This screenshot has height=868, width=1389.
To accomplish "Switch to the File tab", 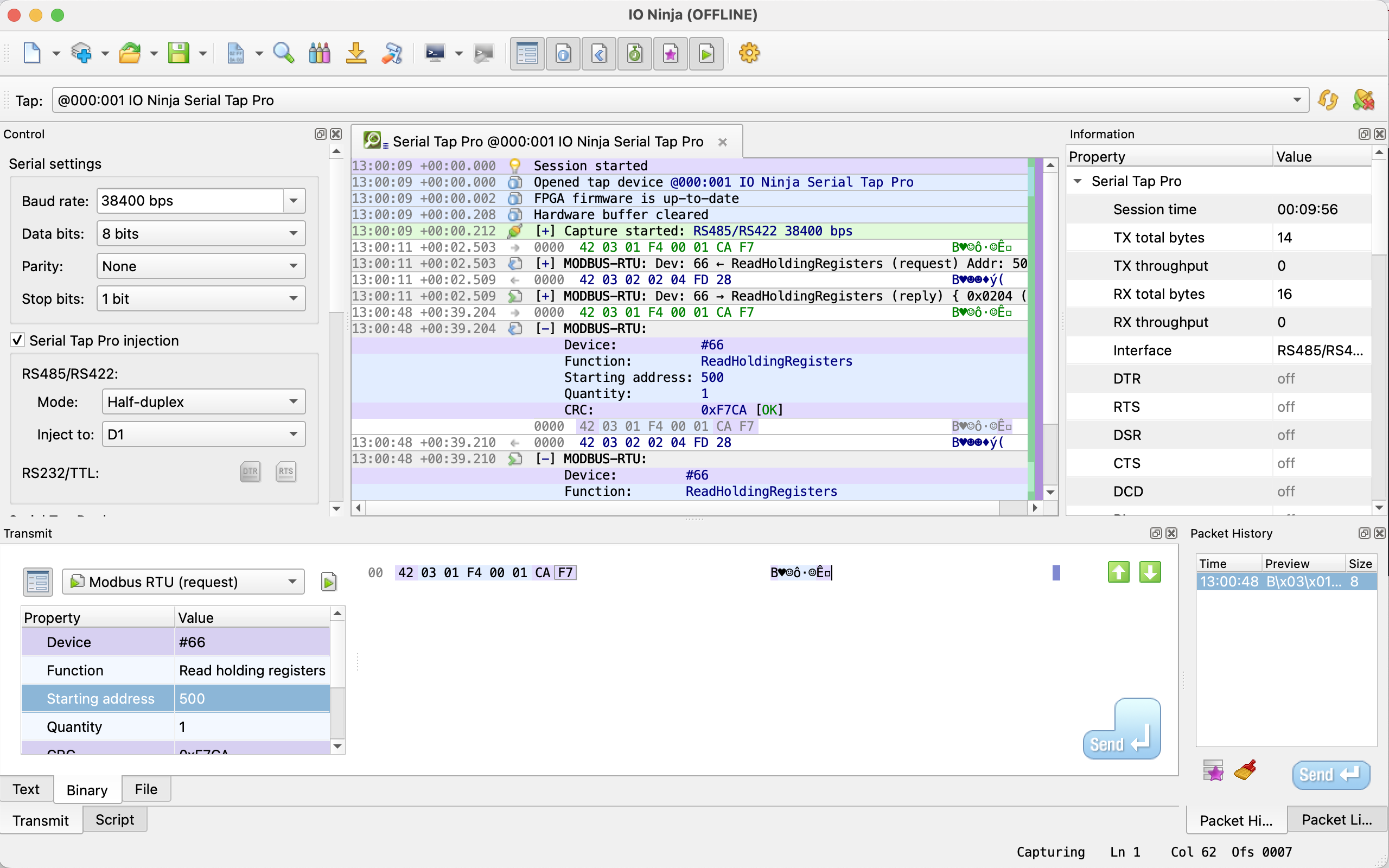I will pos(146,789).
